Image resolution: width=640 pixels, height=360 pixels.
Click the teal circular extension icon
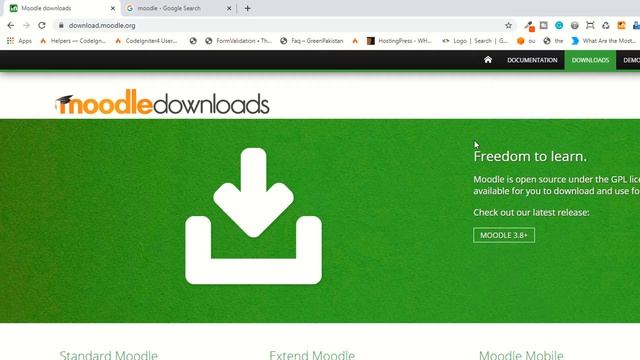[559, 25]
